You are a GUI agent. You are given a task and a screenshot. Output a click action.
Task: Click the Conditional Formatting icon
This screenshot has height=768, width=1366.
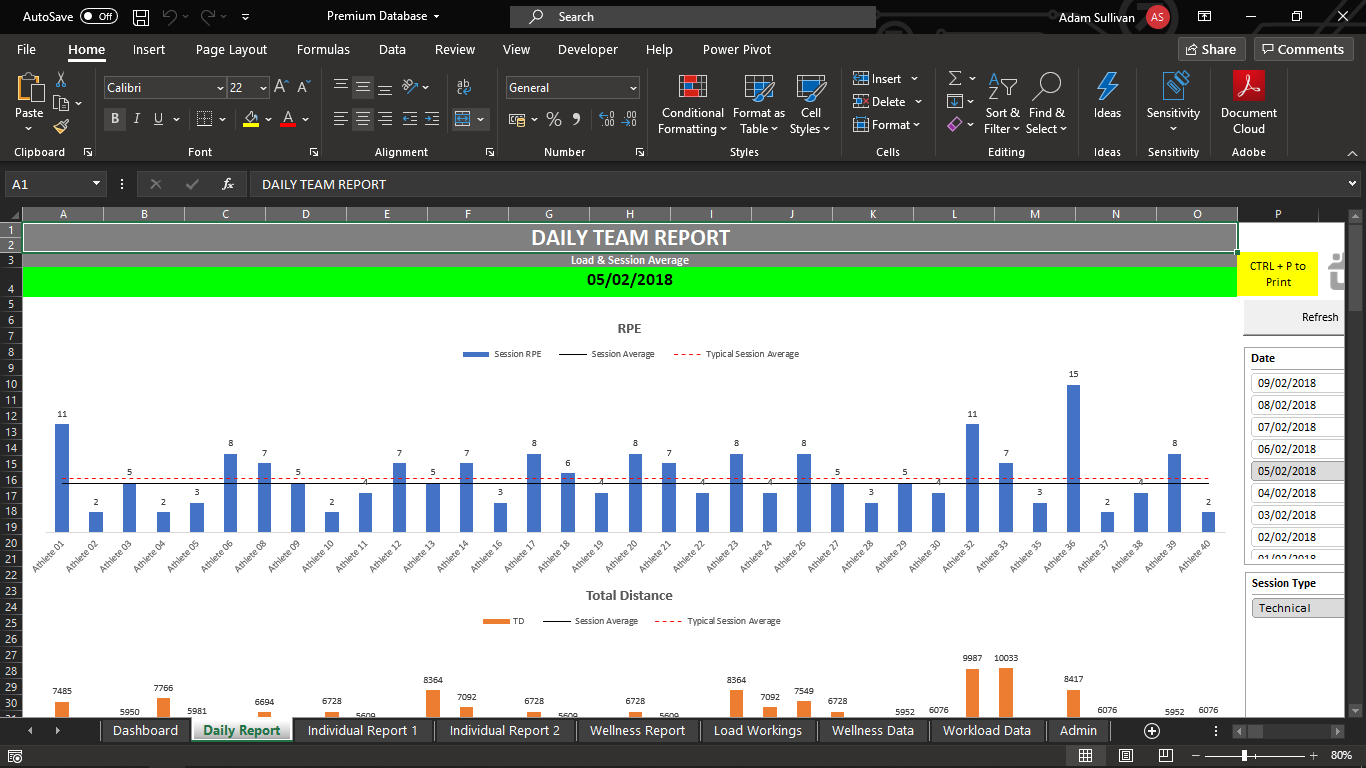tap(692, 88)
